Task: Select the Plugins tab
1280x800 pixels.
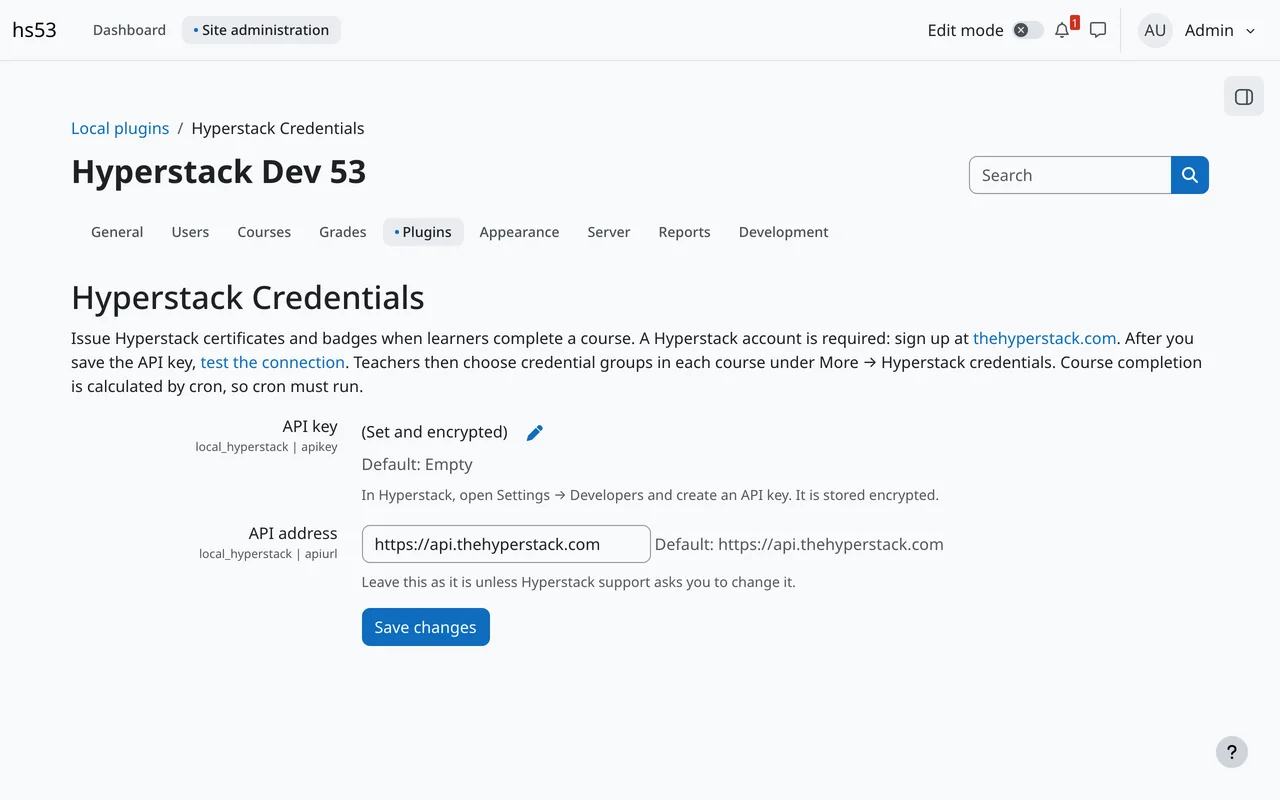Action: click(x=423, y=232)
